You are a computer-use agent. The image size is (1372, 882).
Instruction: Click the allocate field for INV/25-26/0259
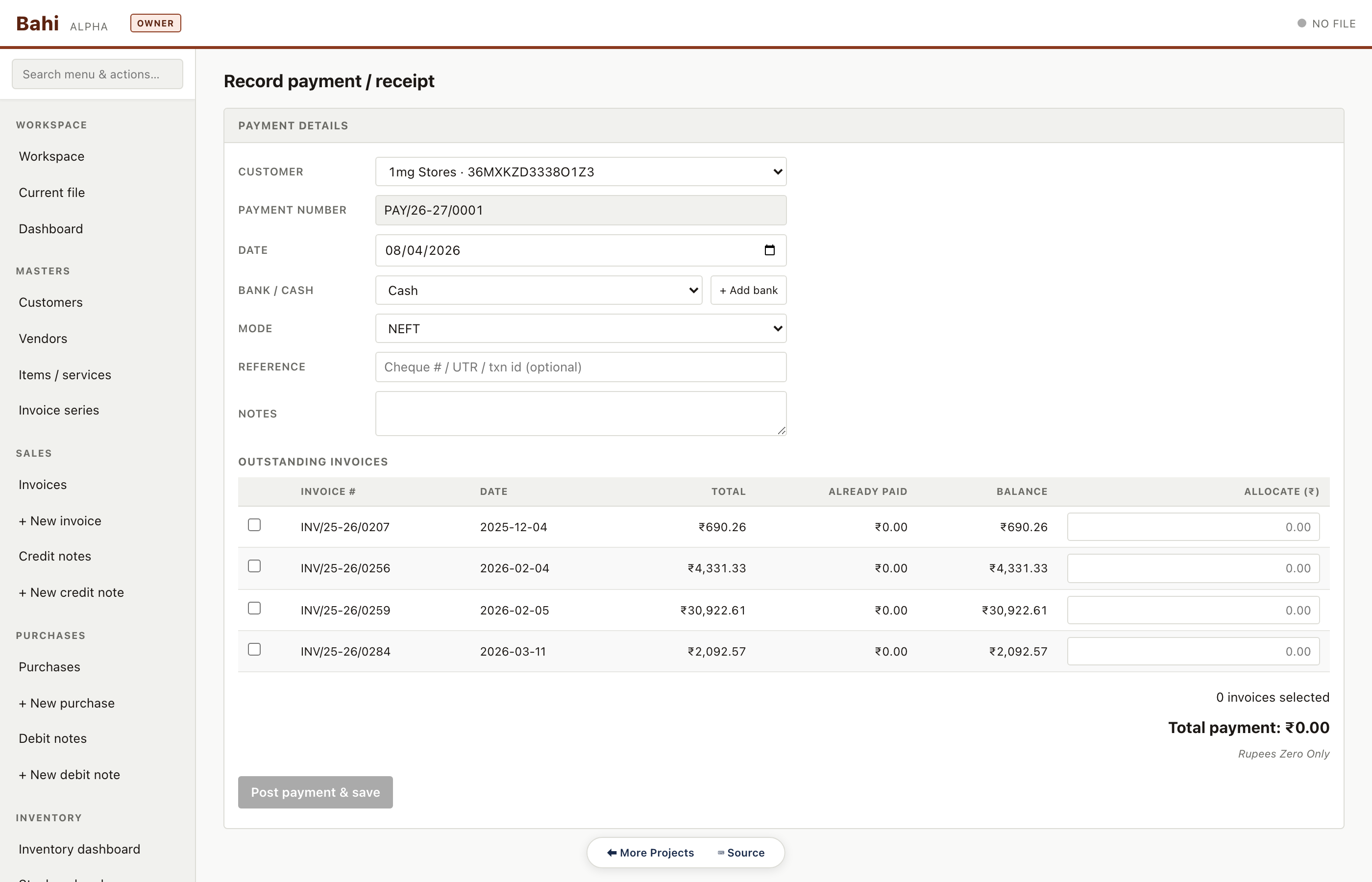tap(1193, 611)
